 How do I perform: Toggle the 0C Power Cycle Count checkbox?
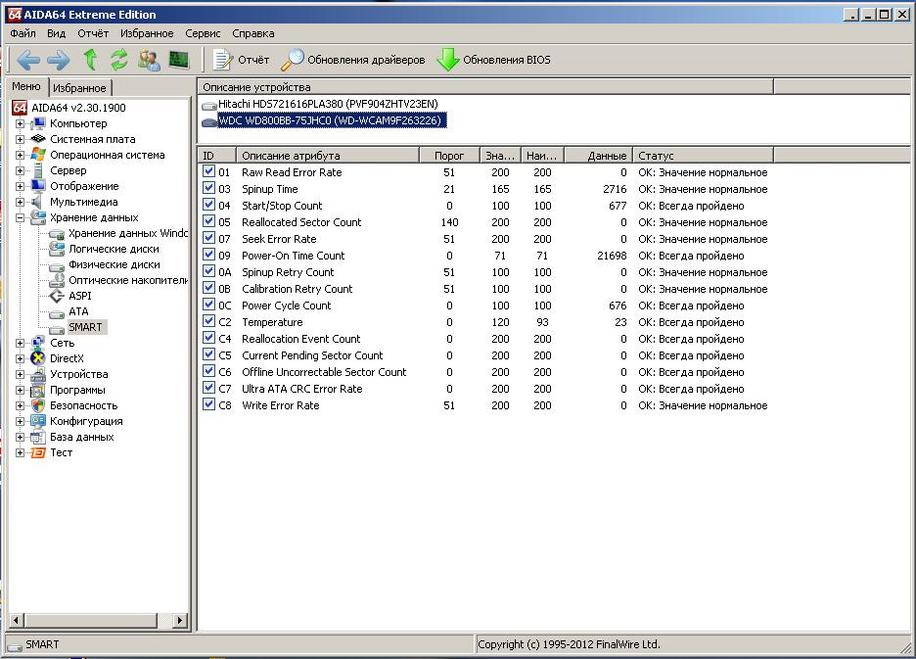click(209, 304)
